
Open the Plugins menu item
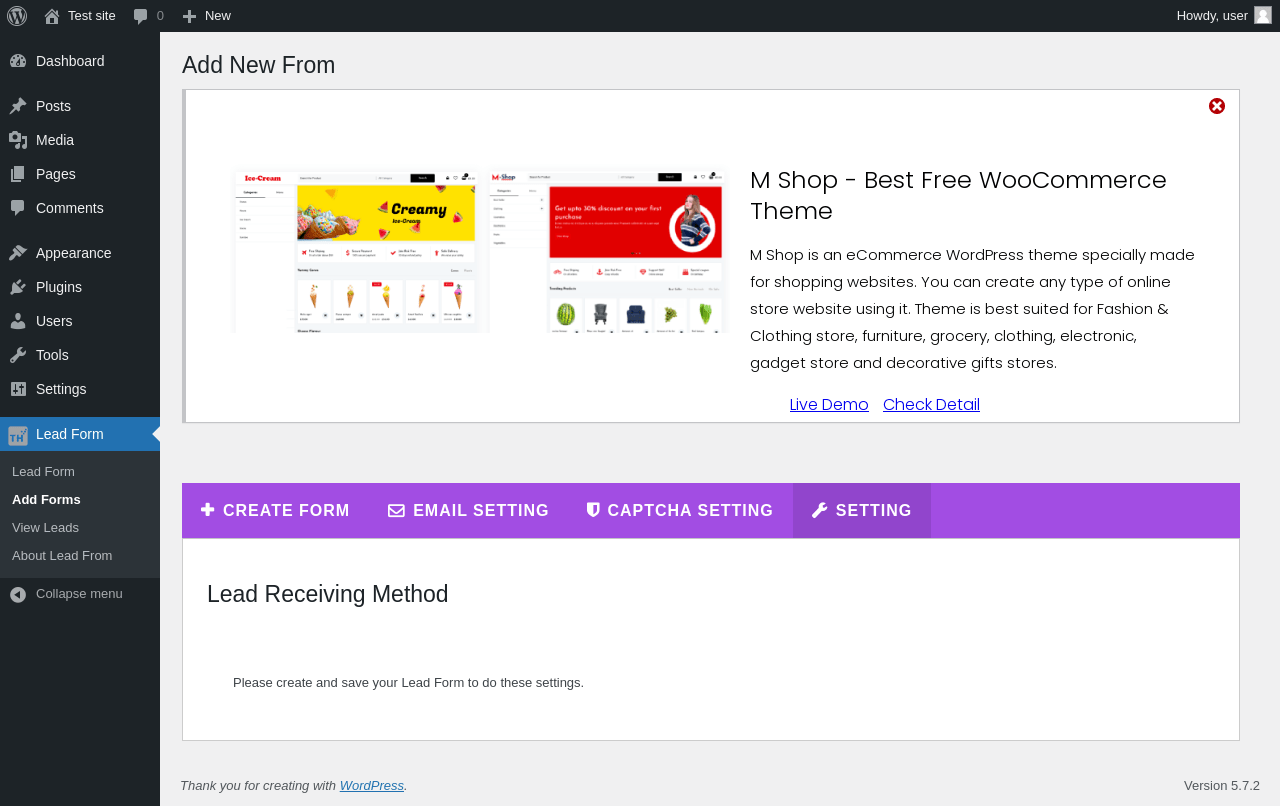pos(80,287)
